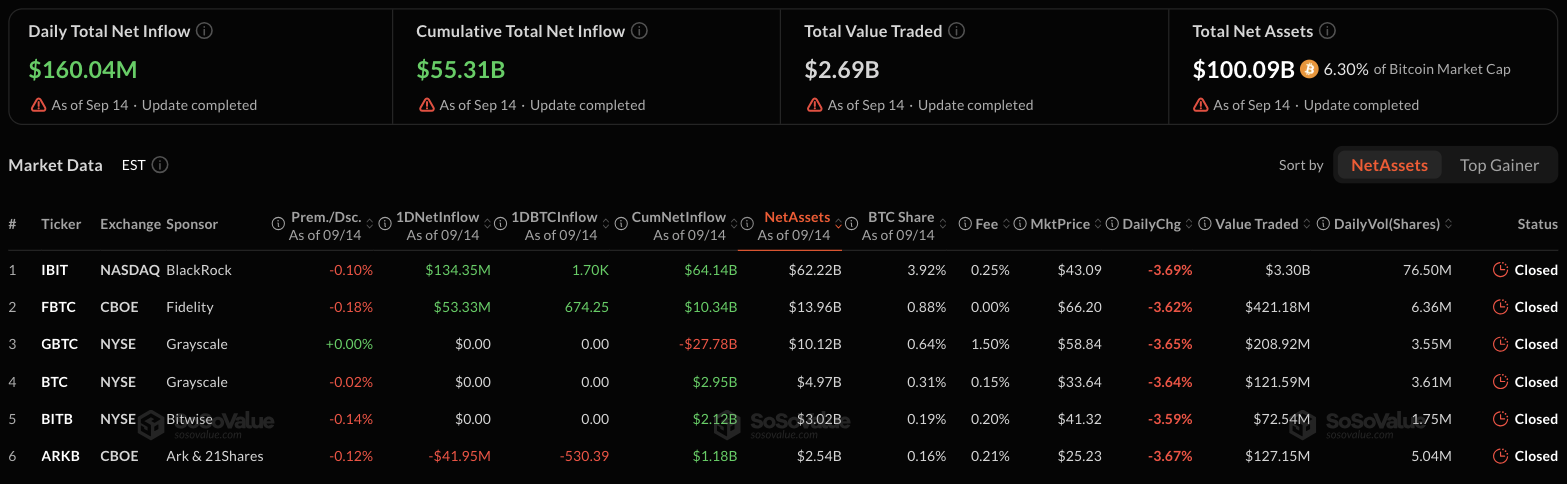Viewport: 1567px width, 484px height.
Task: Click the Ark & 21Shares sponsor name
Action: click(x=215, y=456)
